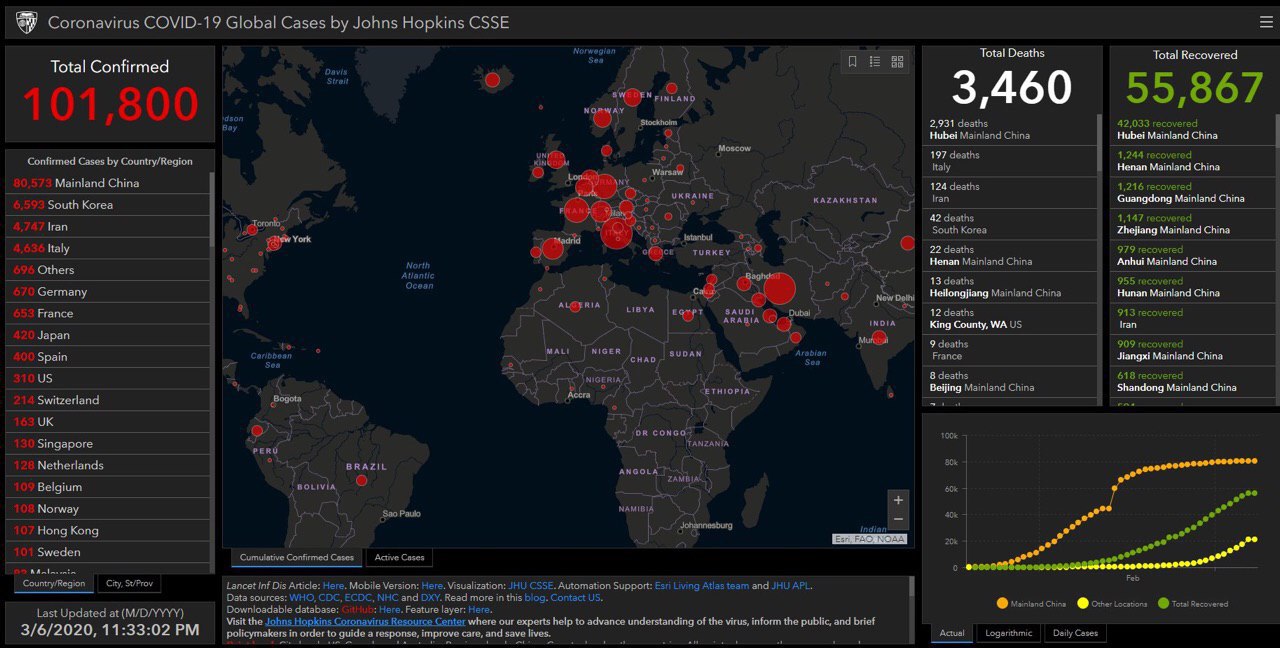
Task: Select 163 UK row
Action: point(108,422)
